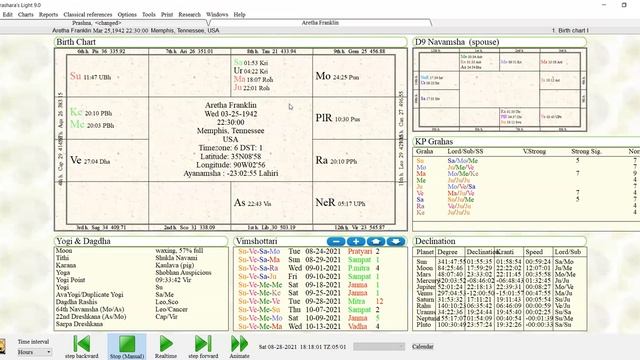Open the Time interval Hours dropdown
640x360 pixels.
coord(34,352)
